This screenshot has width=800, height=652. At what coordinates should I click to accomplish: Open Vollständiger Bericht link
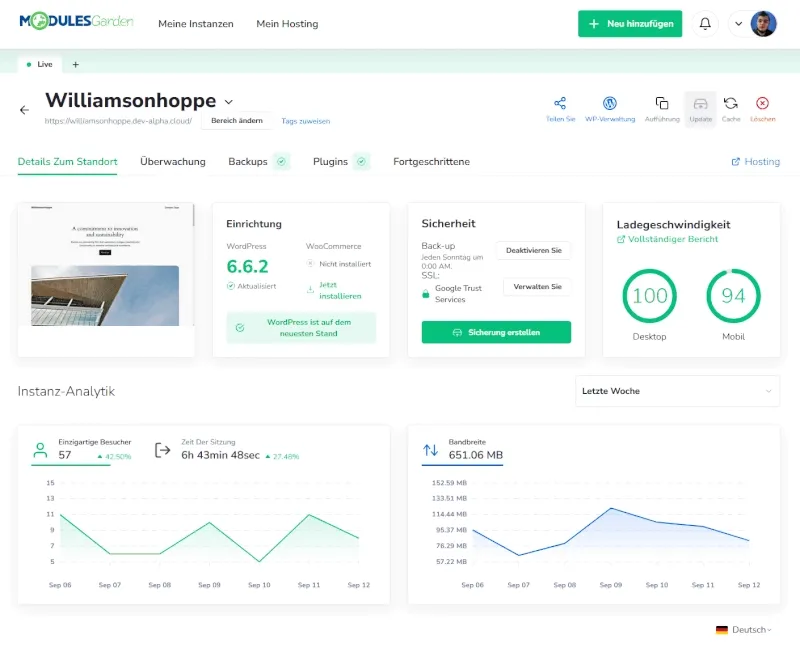point(667,239)
